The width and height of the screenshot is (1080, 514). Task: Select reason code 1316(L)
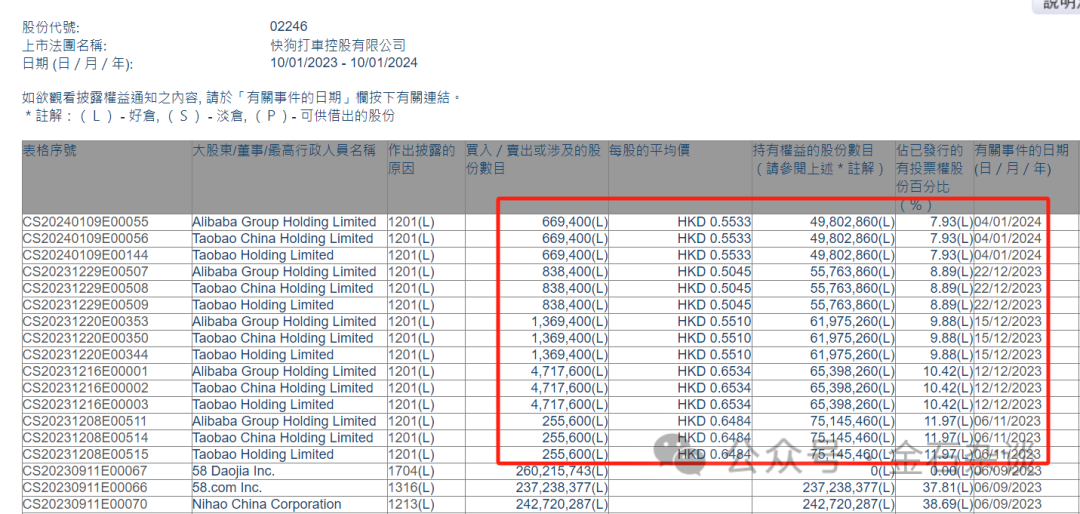click(x=412, y=488)
